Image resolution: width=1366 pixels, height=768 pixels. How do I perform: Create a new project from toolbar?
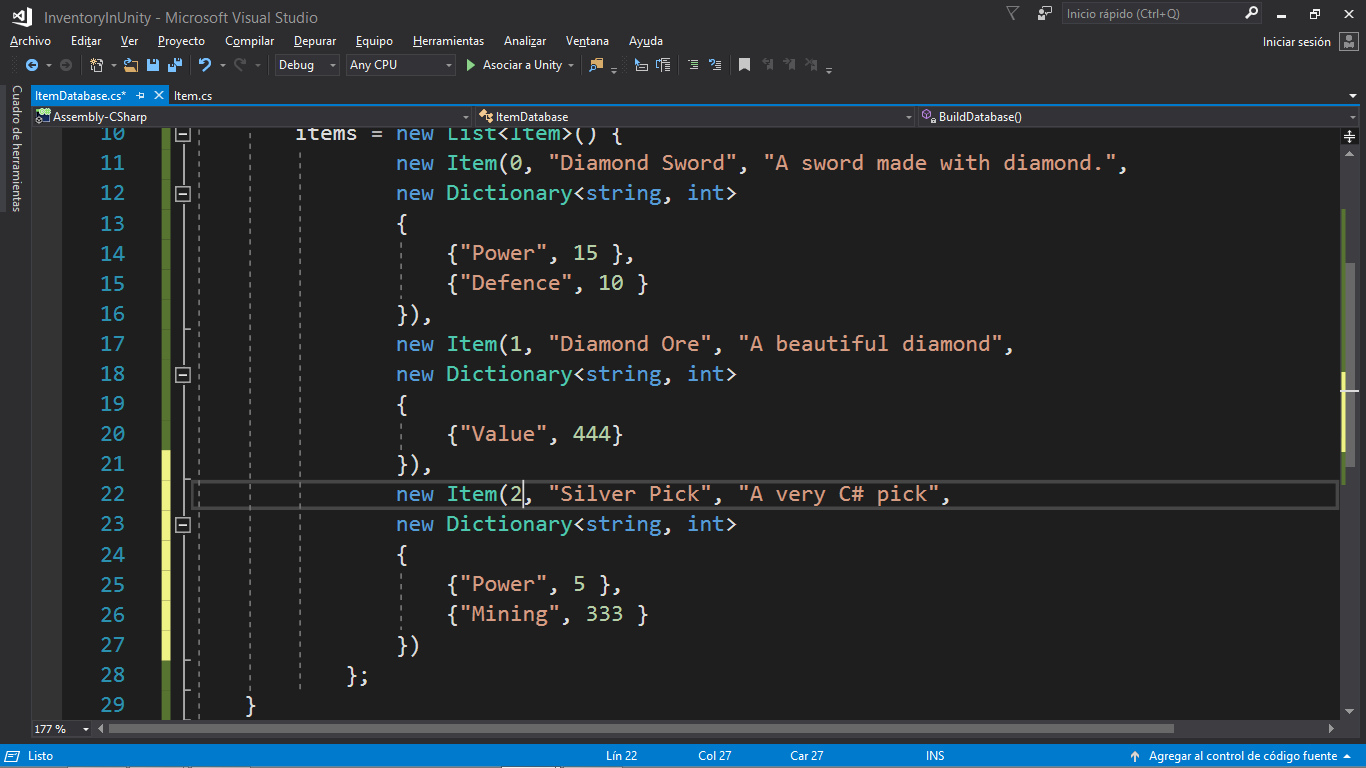coord(96,65)
